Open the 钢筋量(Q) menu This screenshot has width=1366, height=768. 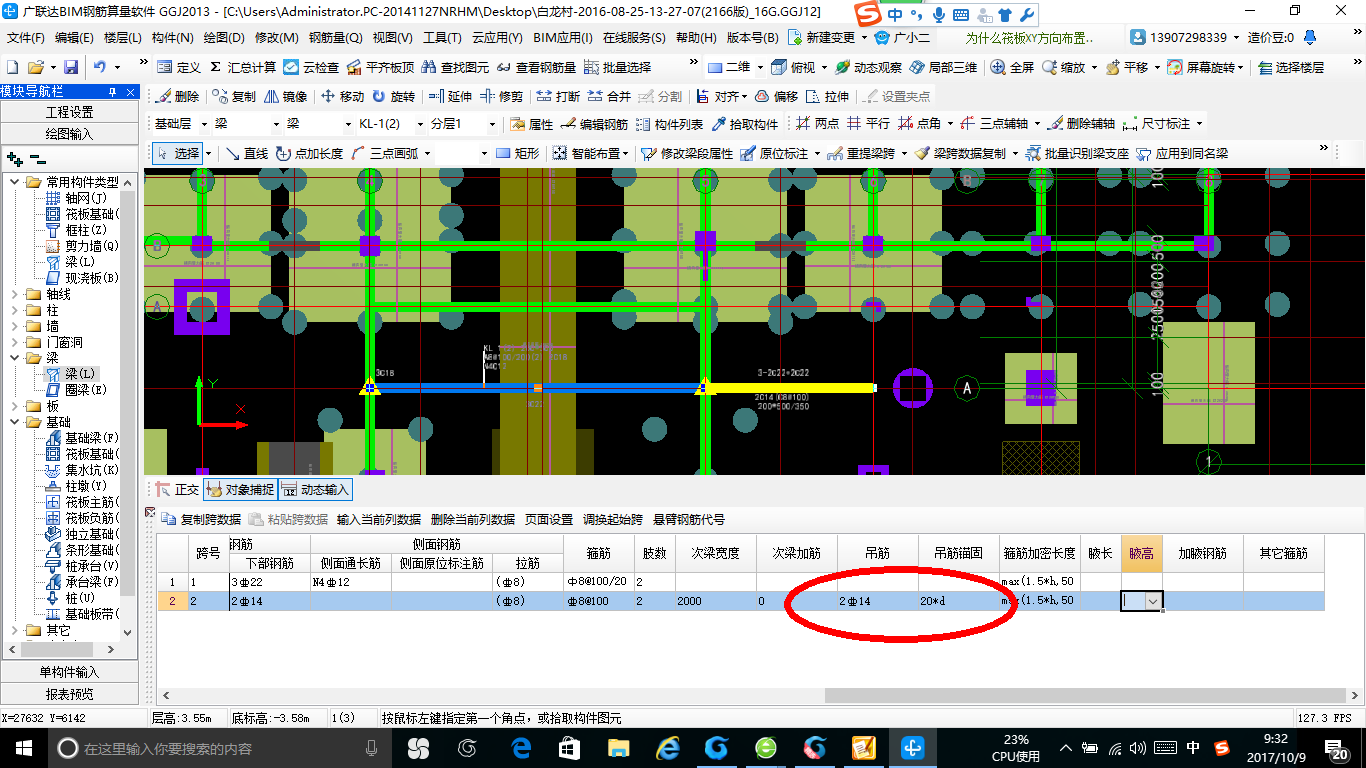tap(335, 38)
